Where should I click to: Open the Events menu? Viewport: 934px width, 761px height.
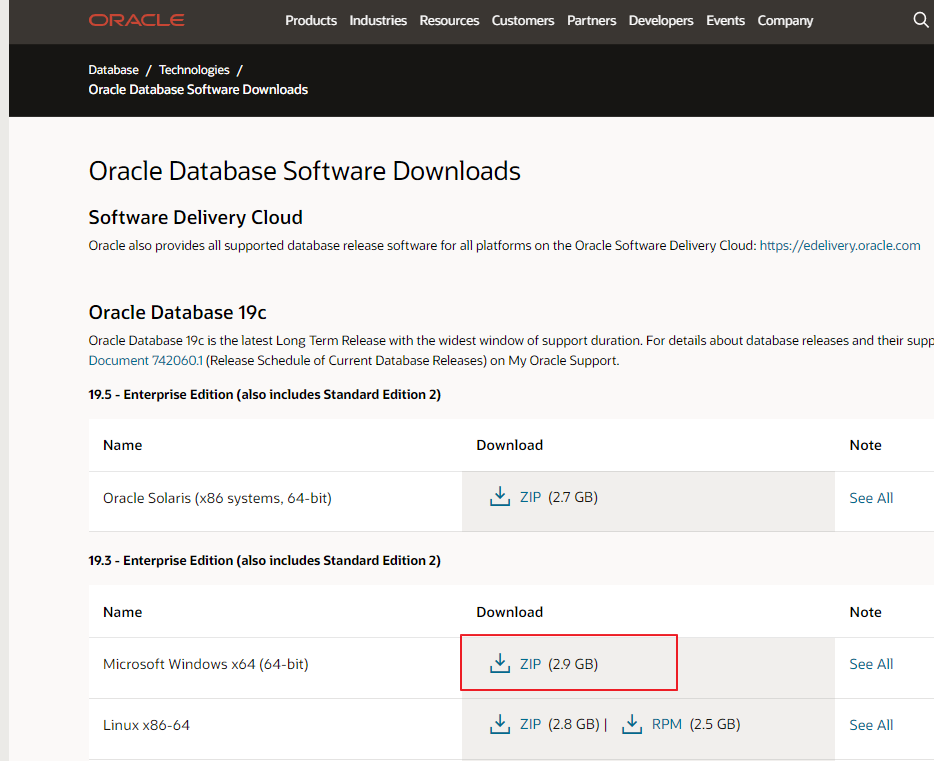pos(726,20)
